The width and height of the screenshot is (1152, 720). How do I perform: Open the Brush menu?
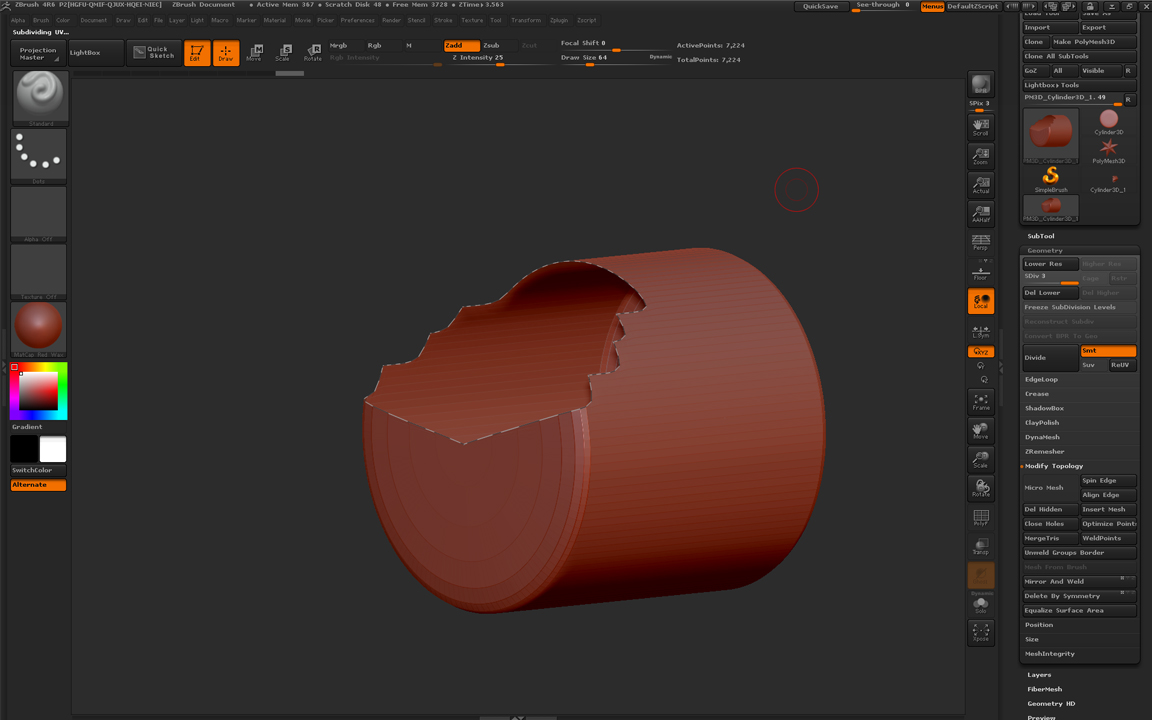point(41,21)
